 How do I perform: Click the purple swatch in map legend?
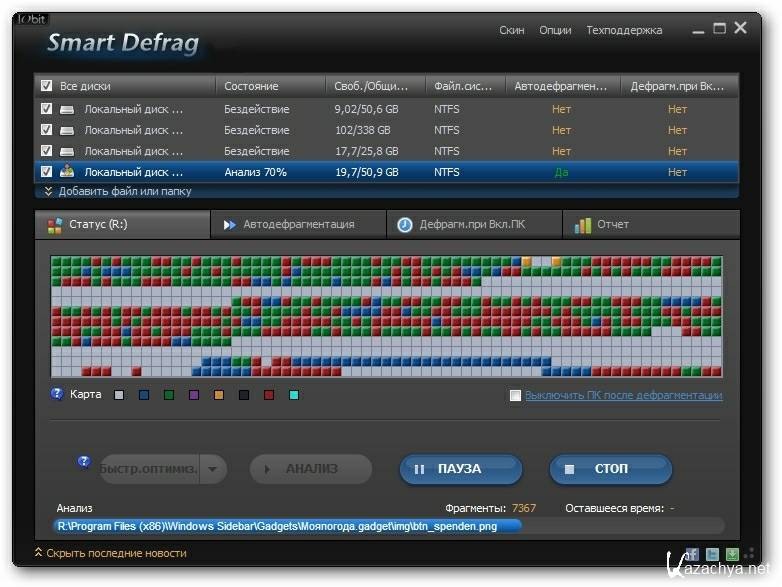tap(194, 396)
